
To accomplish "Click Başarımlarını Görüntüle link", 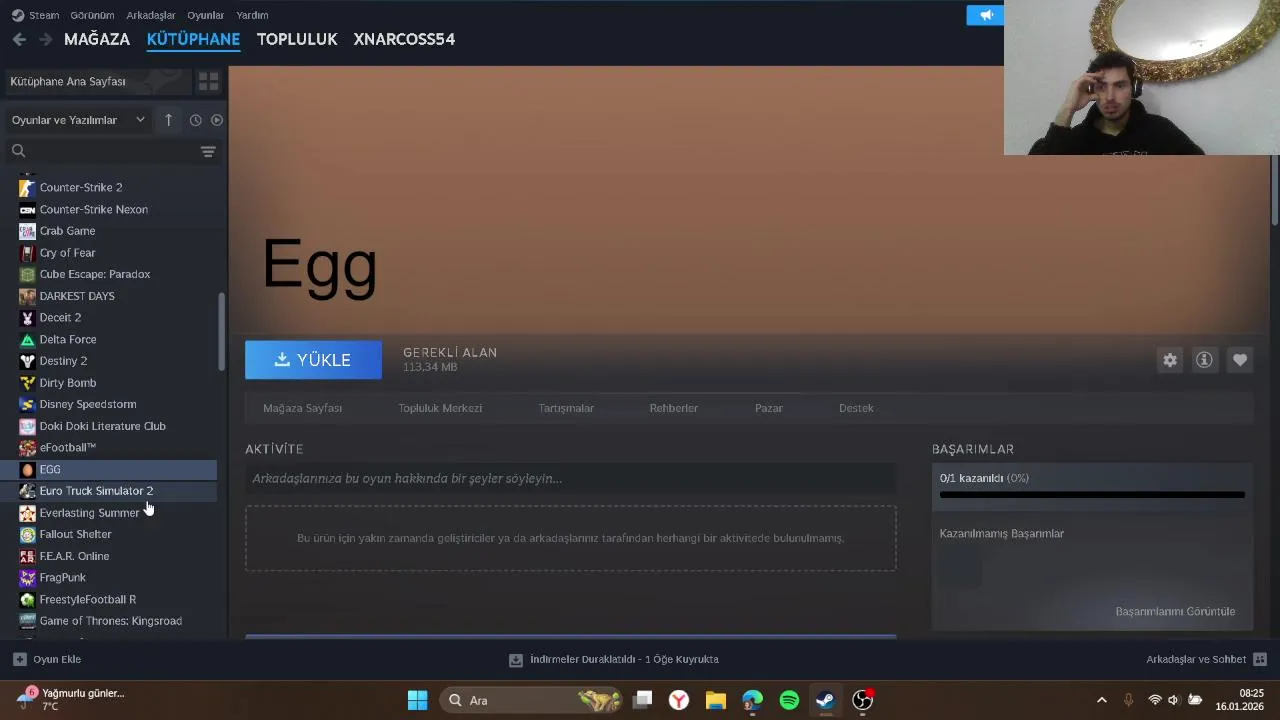I will [x=1175, y=611].
